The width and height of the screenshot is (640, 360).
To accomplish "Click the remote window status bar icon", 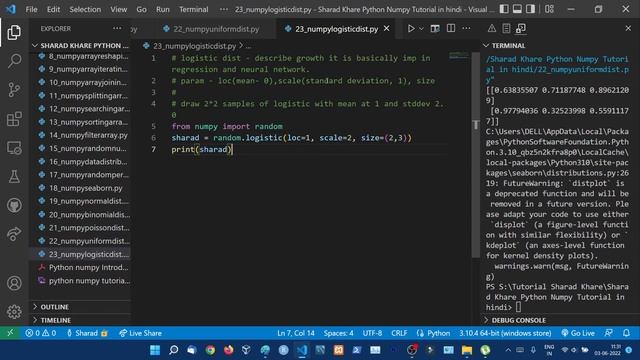I will click(x=10, y=333).
